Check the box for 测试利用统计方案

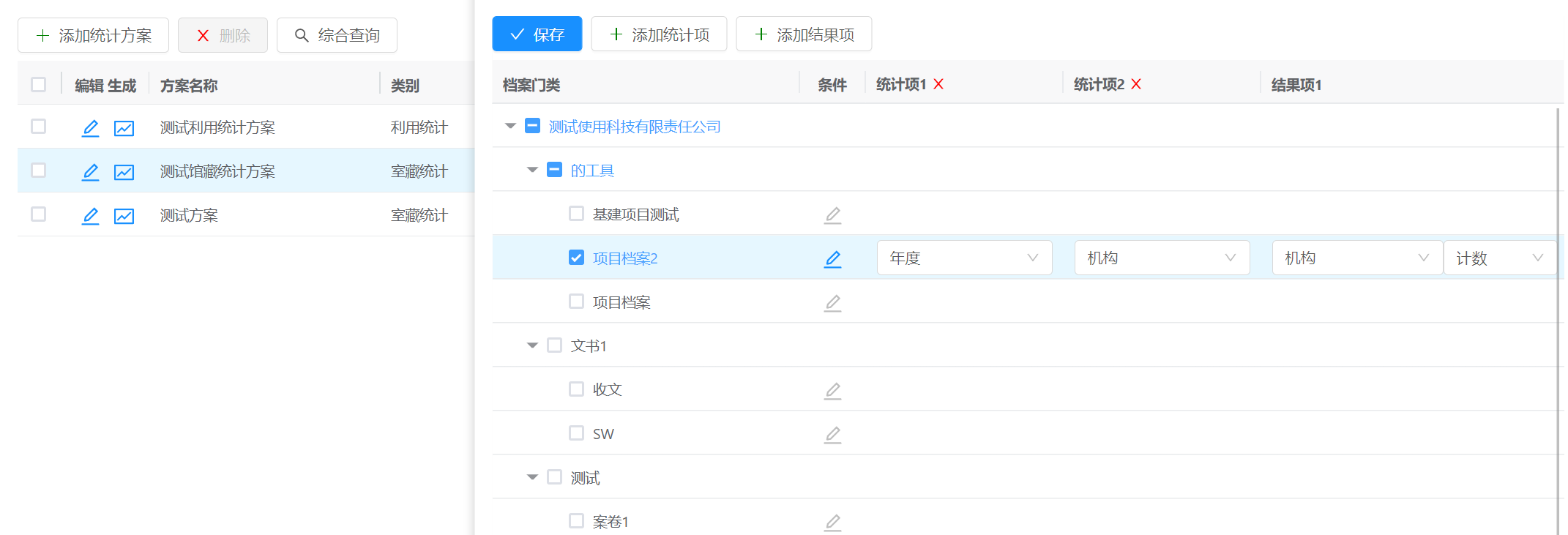39,126
